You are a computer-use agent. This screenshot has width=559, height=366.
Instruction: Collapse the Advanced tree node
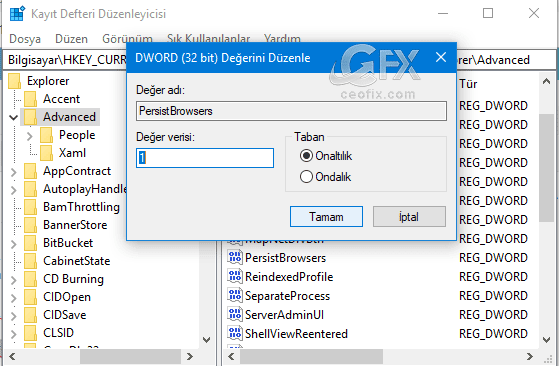pos(14,117)
